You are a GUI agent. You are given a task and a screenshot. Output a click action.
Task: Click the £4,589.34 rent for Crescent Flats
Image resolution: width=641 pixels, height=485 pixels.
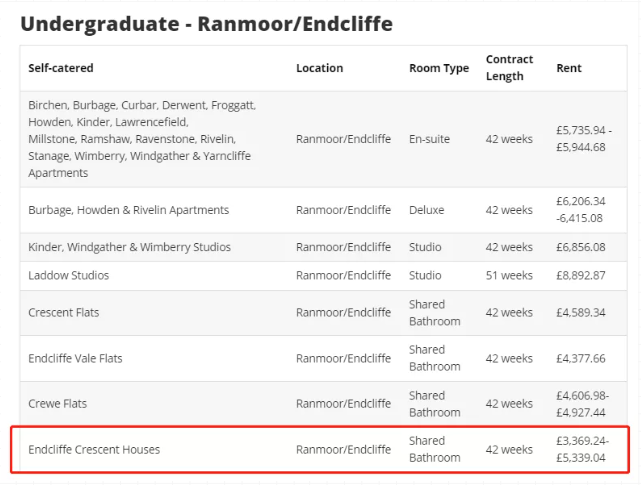(580, 313)
